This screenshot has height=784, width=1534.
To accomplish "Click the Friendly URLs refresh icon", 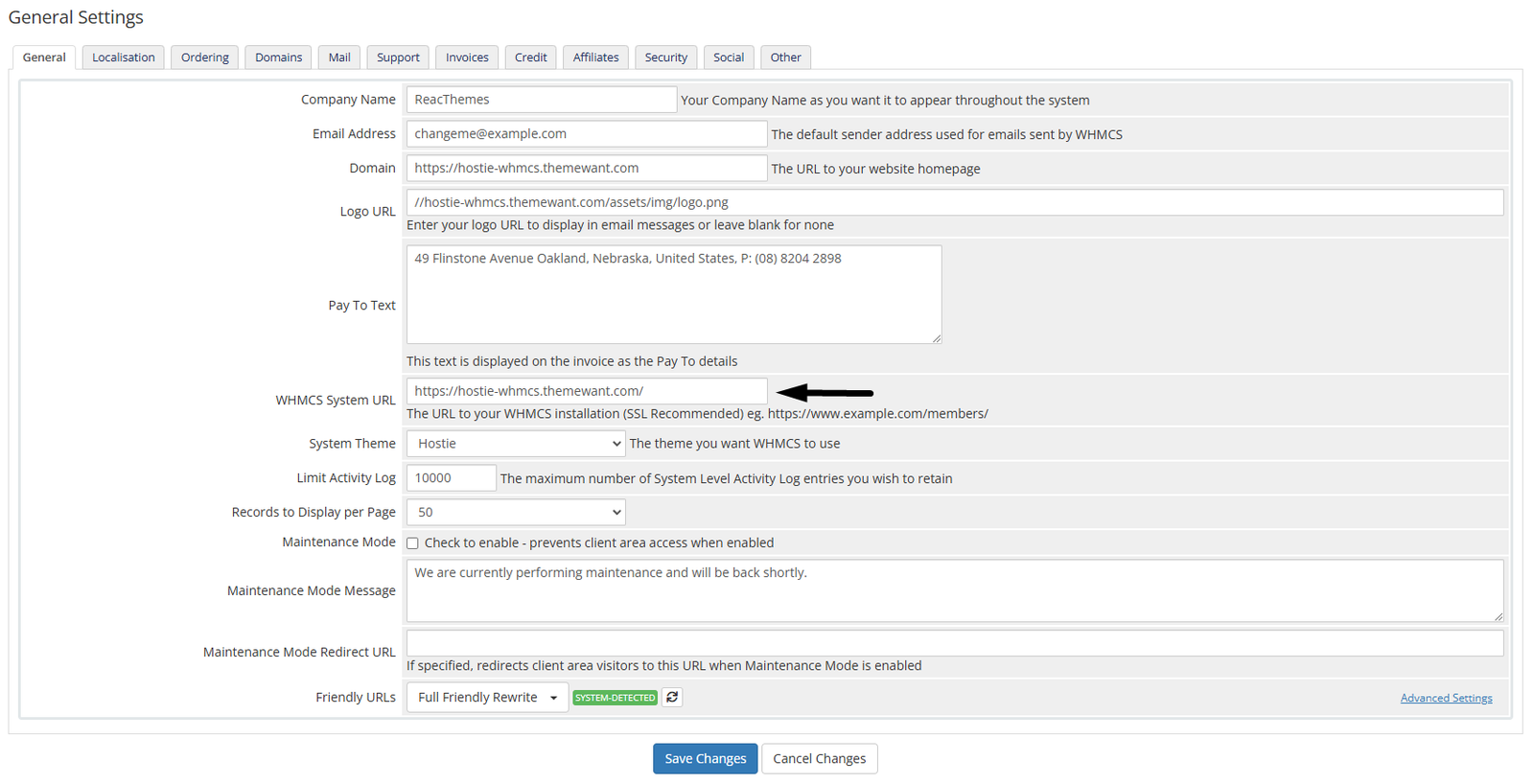I will pyautogui.click(x=672, y=698).
